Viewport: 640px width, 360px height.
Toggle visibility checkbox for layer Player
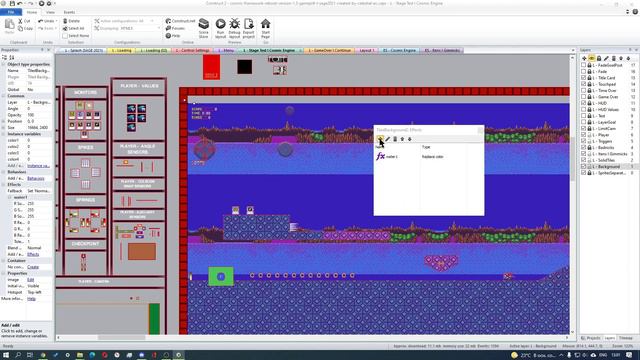tap(584, 135)
